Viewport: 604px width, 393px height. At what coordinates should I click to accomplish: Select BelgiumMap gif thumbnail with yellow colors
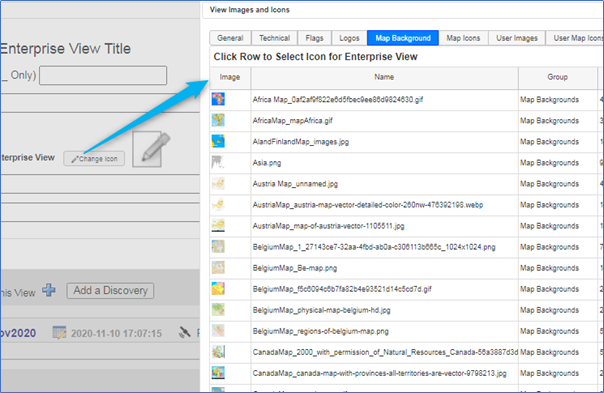coord(218,289)
